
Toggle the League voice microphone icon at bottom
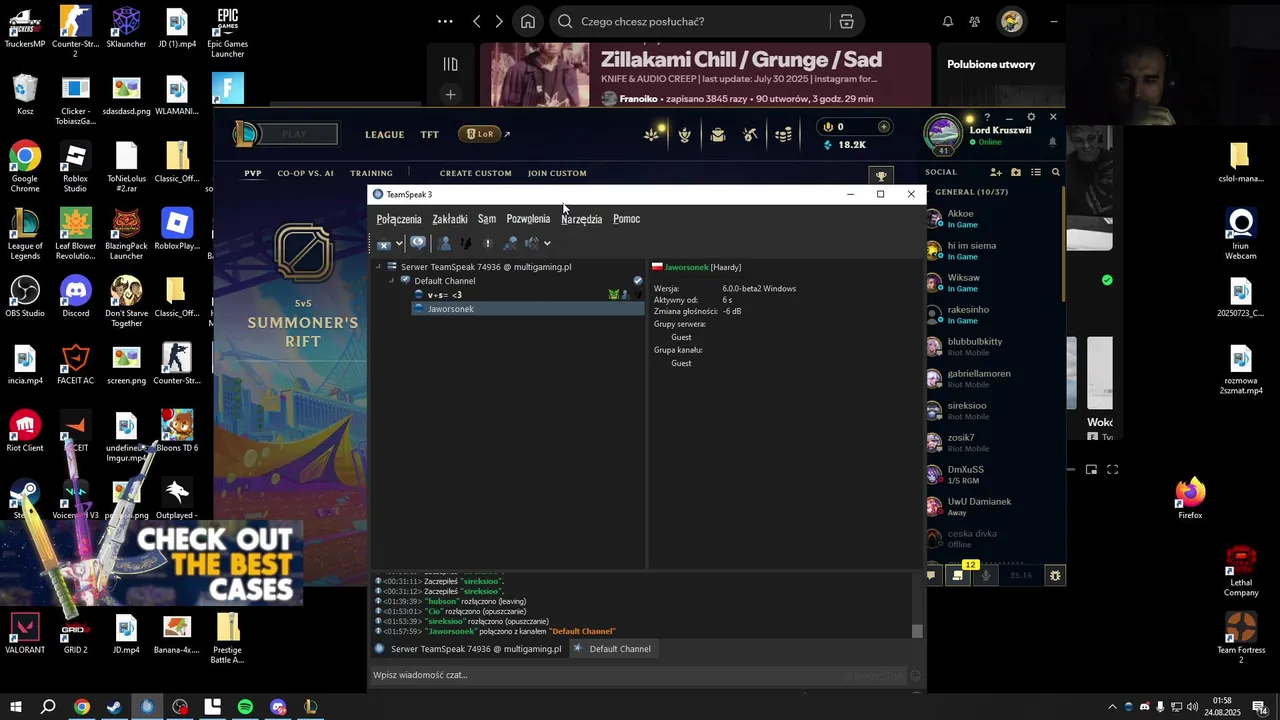(x=986, y=575)
